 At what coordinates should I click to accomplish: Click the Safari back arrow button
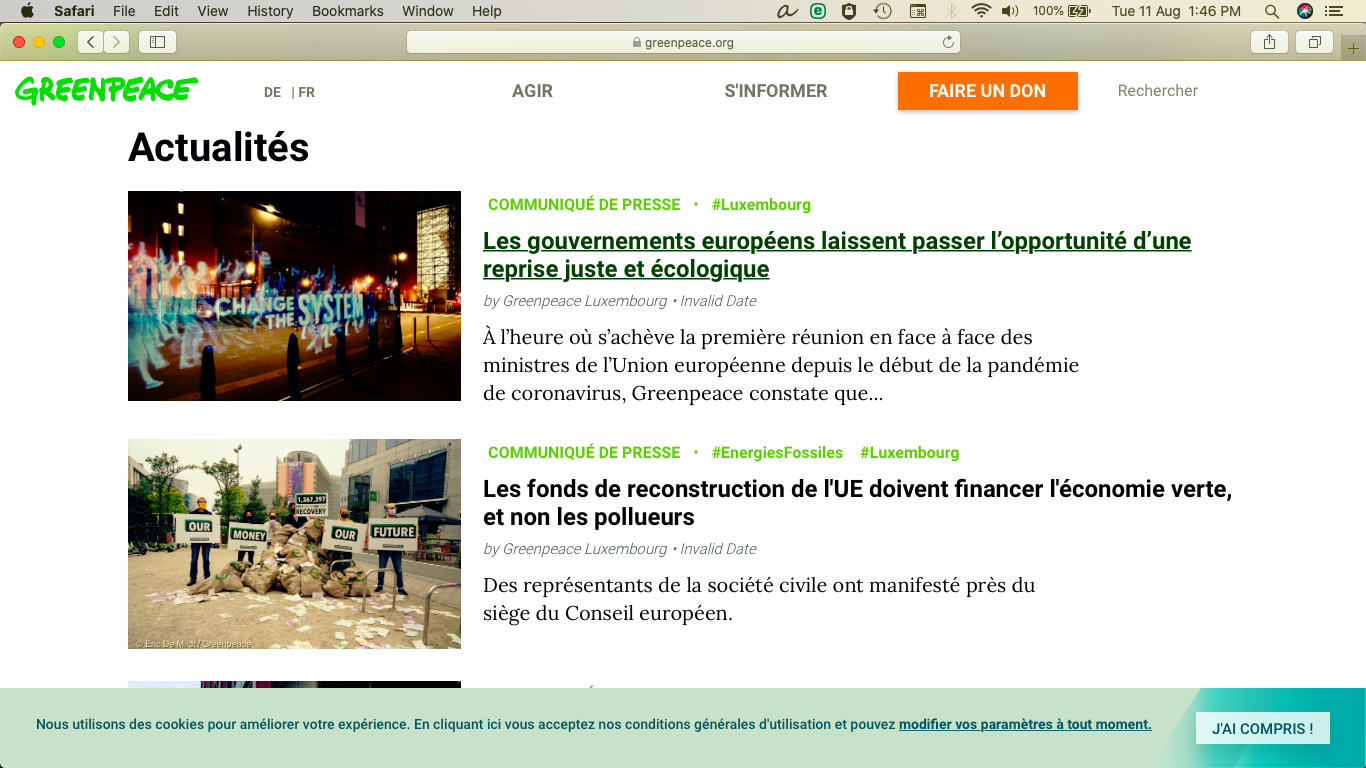[x=91, y=42]
